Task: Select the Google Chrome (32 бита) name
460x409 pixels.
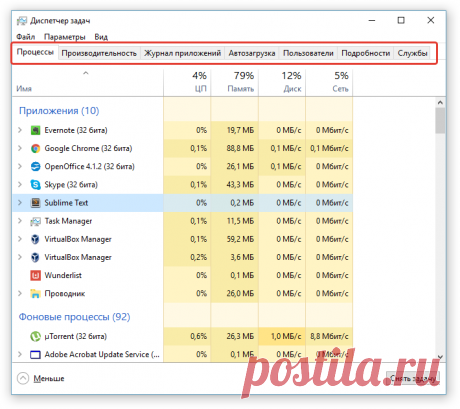Action: (88, 148)
